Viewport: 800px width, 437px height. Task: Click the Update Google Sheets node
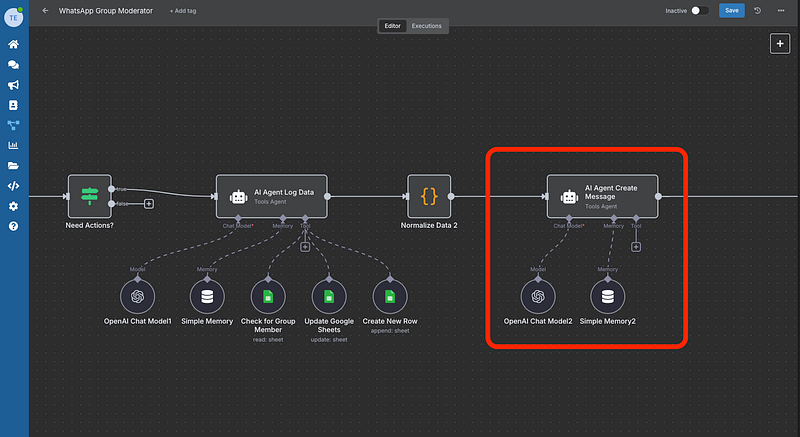tap(326, 296)
